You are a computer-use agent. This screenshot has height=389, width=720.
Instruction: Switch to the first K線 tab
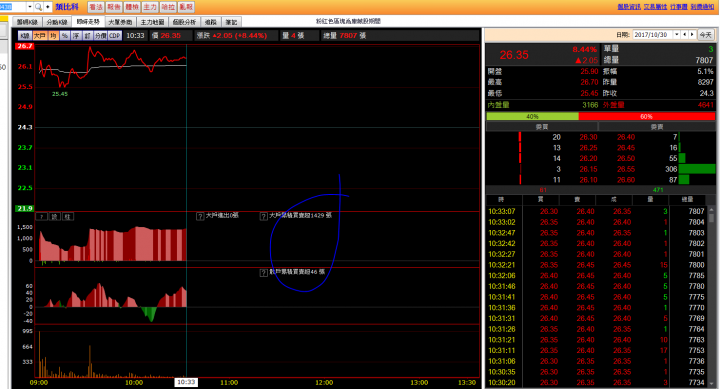[27, 22]
